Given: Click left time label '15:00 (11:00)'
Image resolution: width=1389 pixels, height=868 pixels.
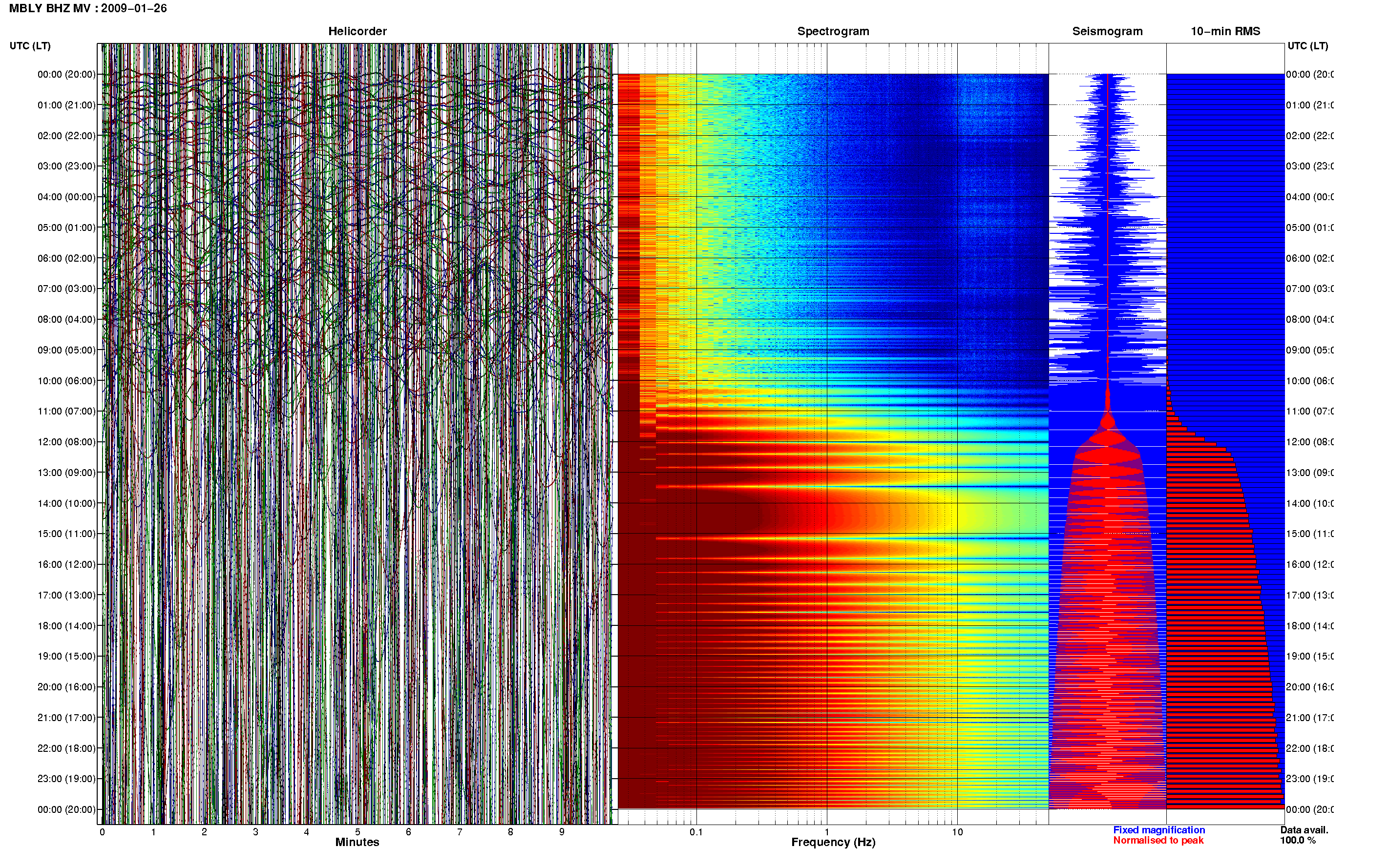Looking at the screenshot, I should coord(66,533).
